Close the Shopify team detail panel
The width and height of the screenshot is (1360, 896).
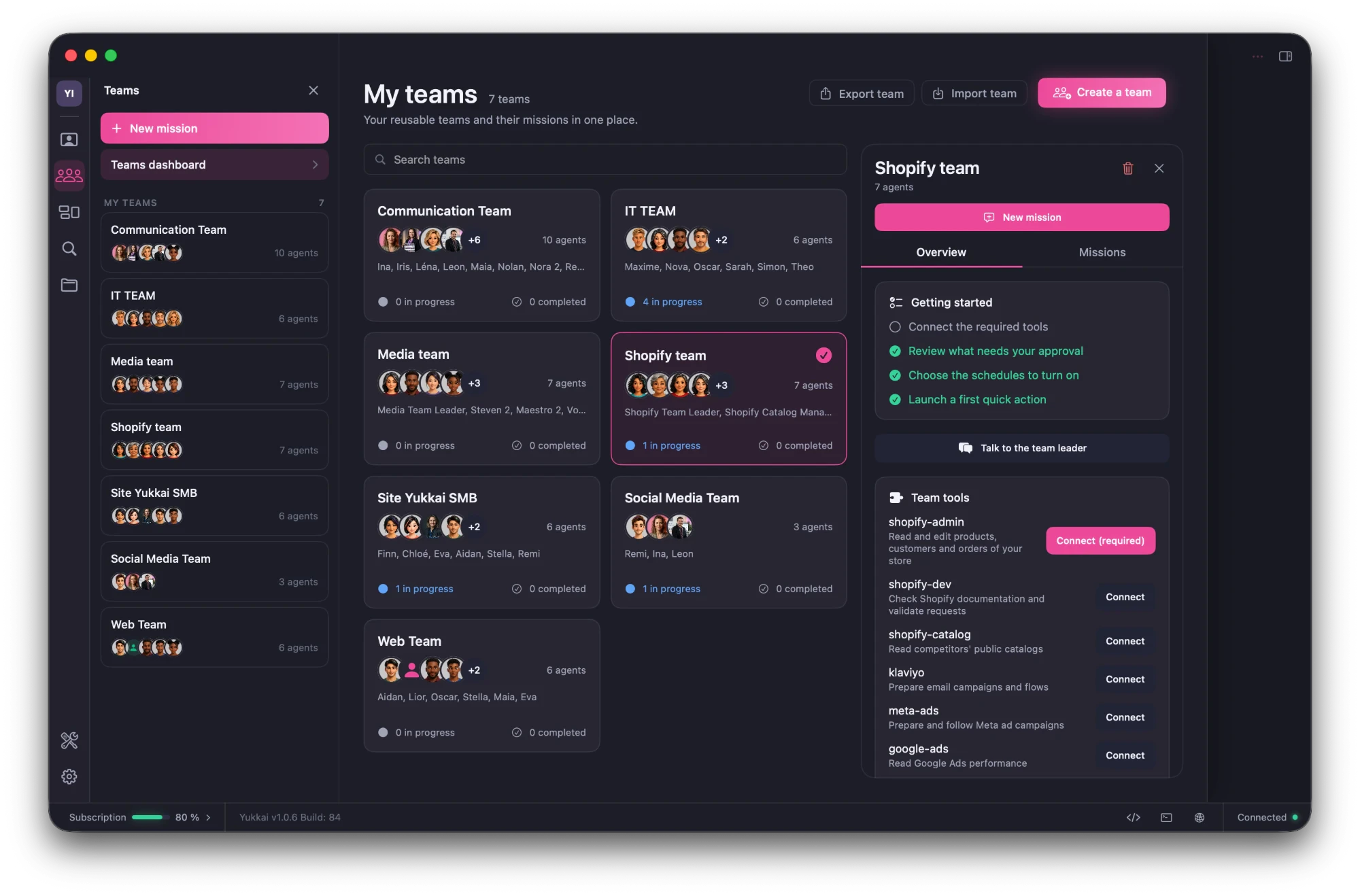(x=1159, y=169)
